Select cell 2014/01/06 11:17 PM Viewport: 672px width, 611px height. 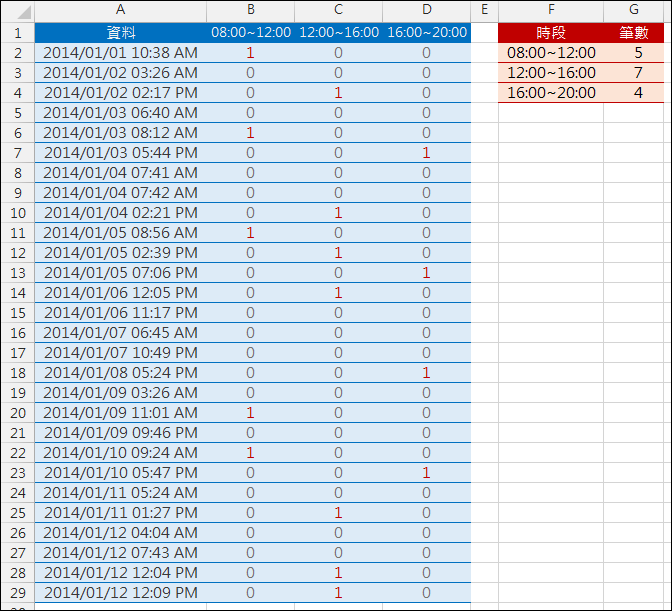tap(120, 313)
